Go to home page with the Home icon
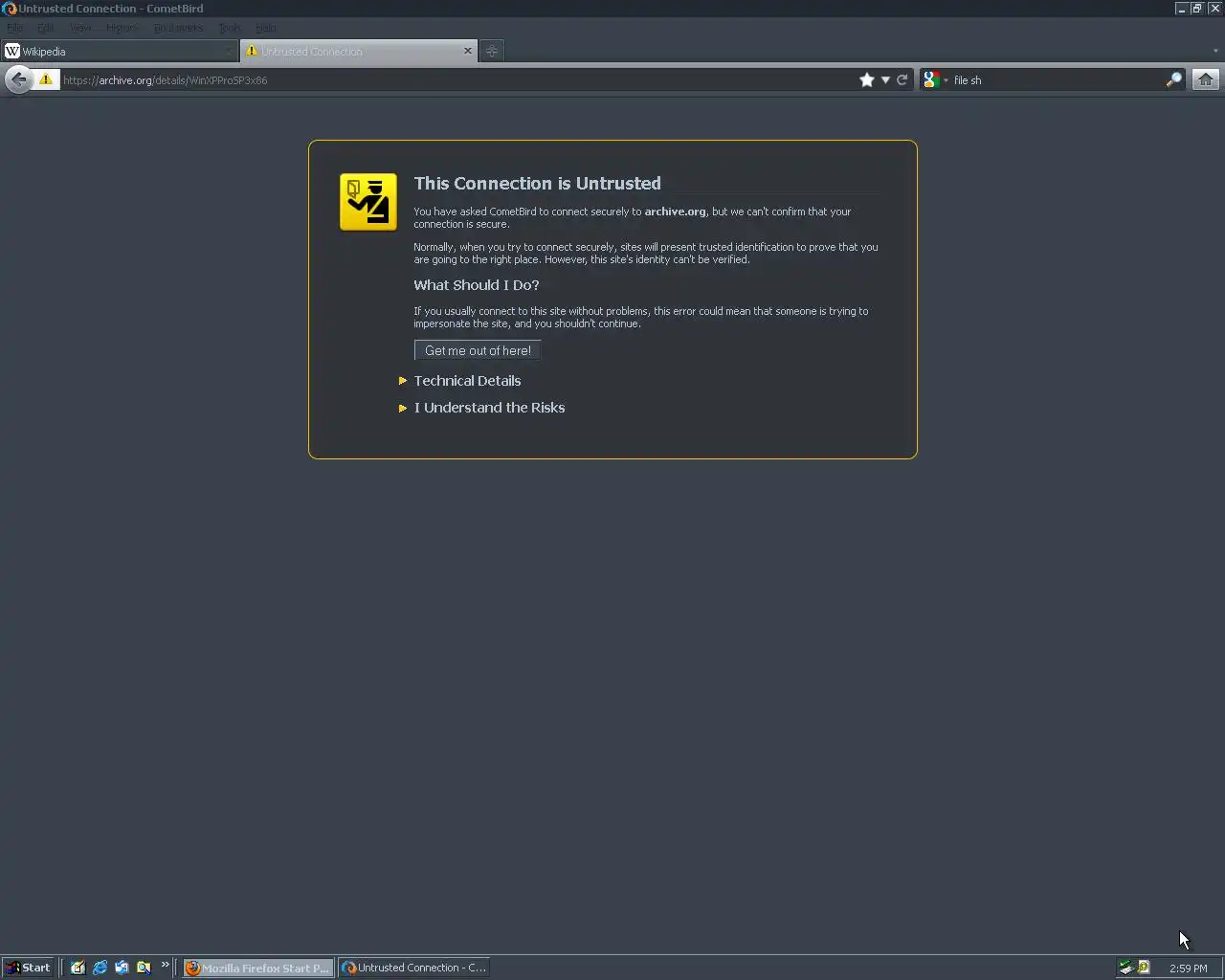This screenshot has height=980, width=1225. [x=1206, y=80]
